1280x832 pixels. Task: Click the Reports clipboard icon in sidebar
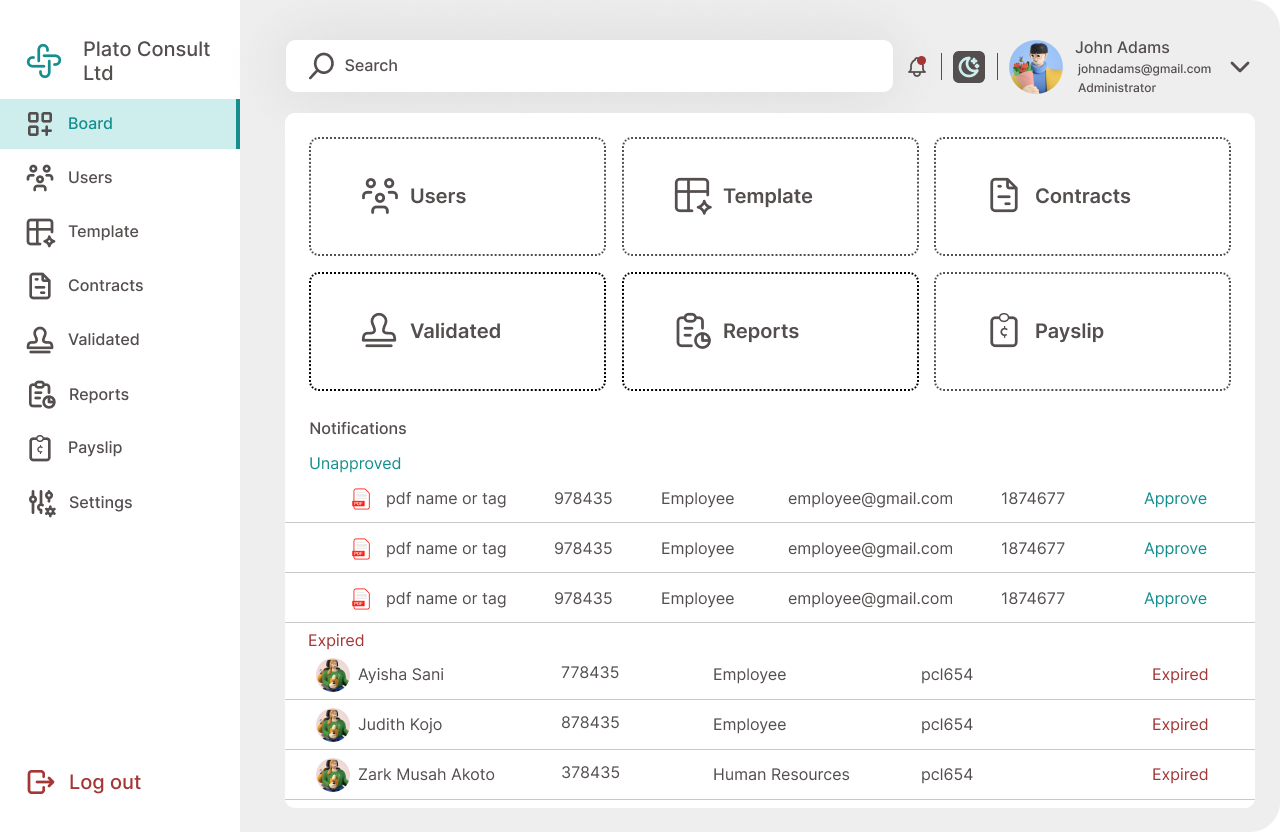[41, 394]
